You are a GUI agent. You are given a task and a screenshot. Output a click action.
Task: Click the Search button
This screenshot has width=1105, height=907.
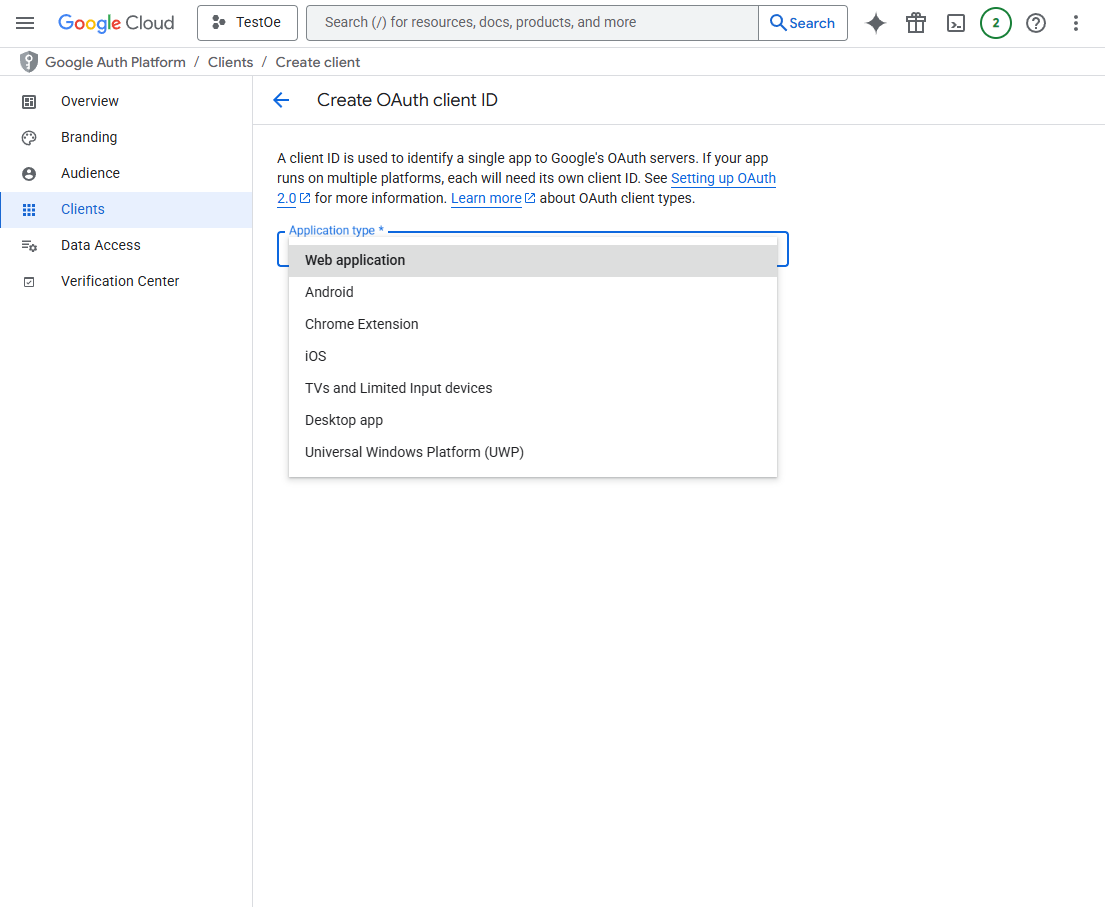(803, 23)
